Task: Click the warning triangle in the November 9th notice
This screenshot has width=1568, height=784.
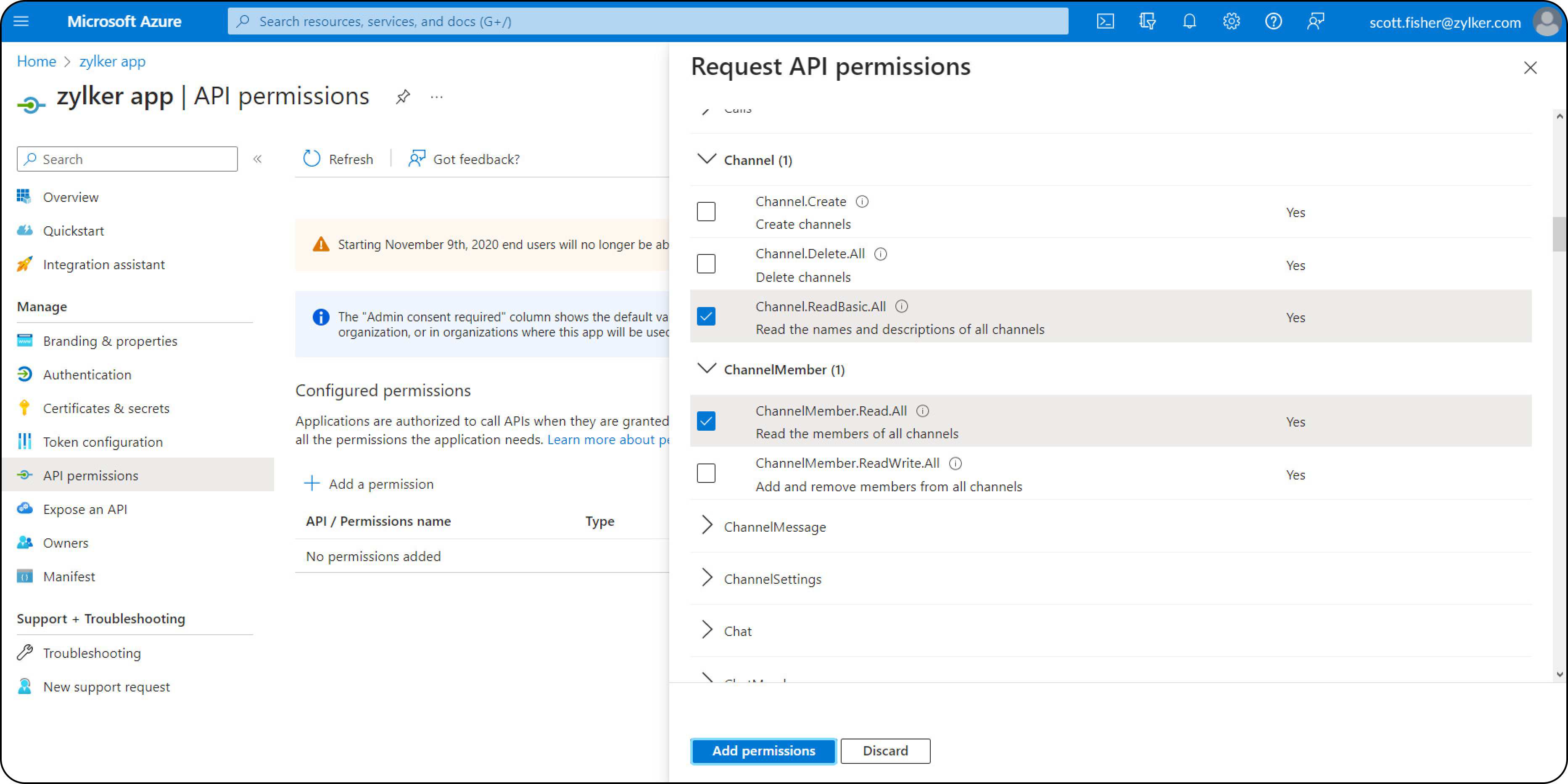Action: point(321,245)
